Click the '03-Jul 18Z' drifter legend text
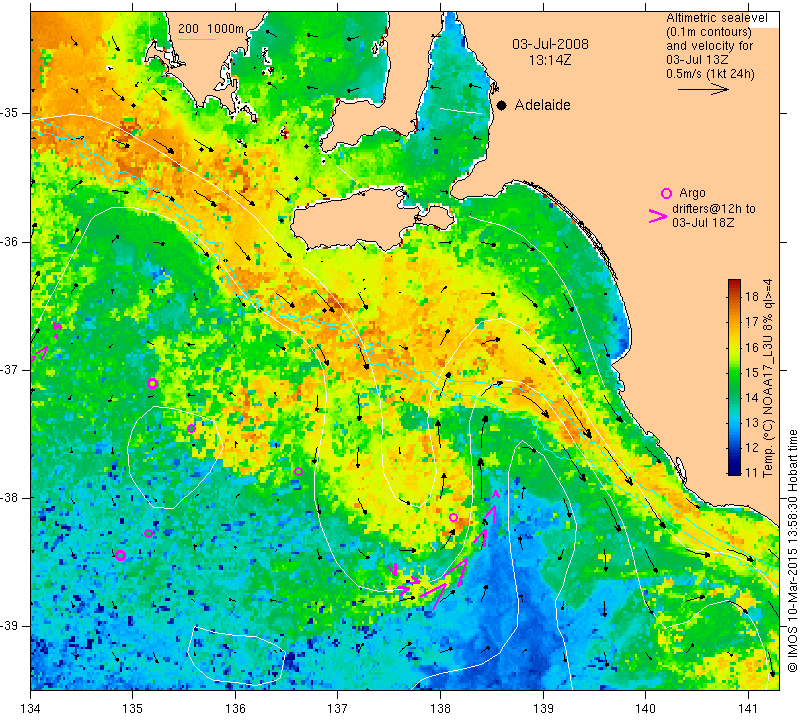Screen dimensions: 800x720 [x=703, y=222]
